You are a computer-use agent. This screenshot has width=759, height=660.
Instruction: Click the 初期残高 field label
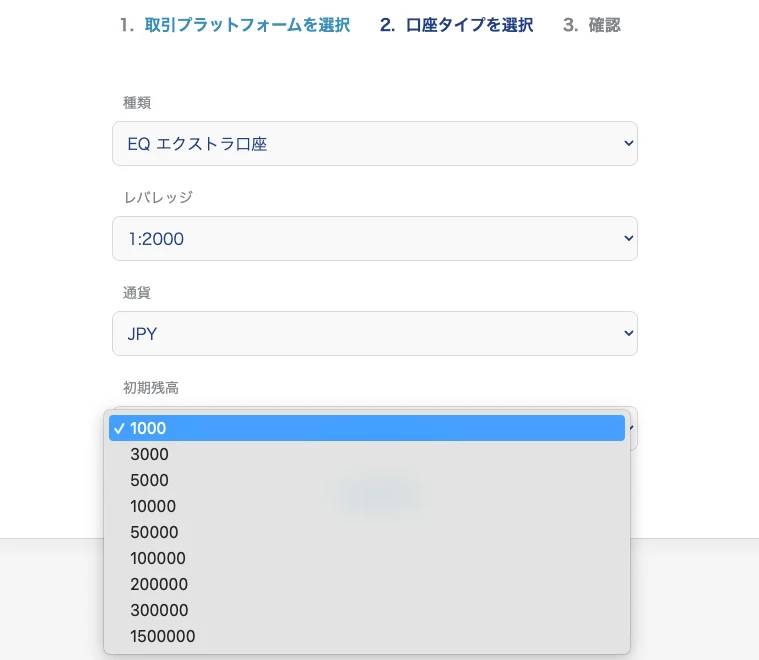151,387
